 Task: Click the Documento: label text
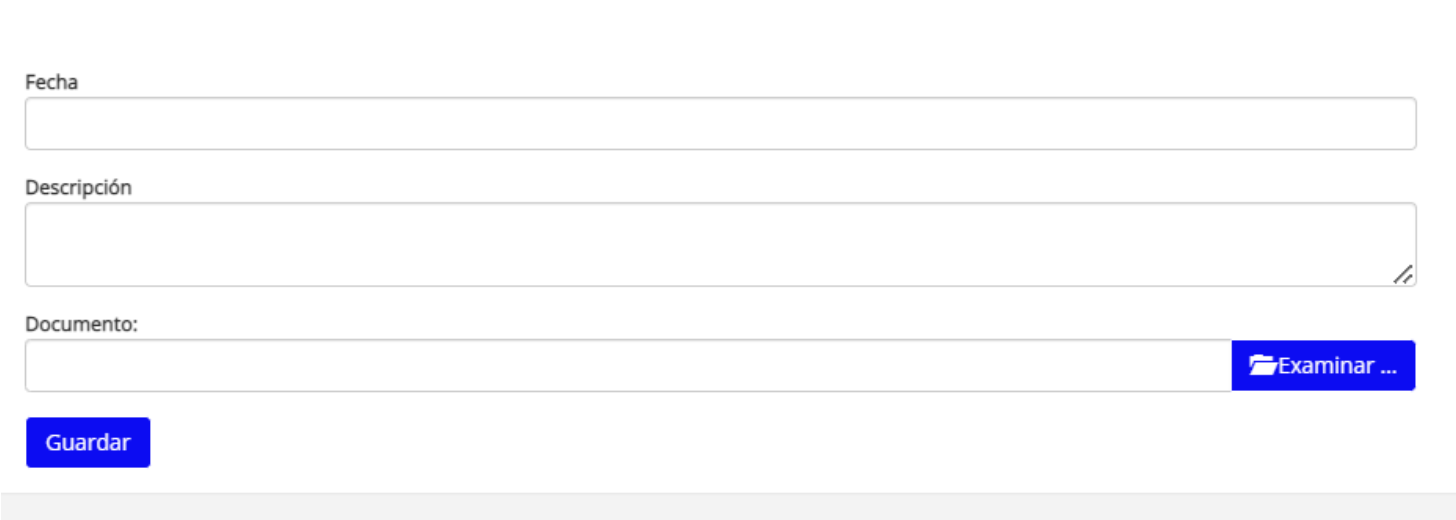pos(81,324)
